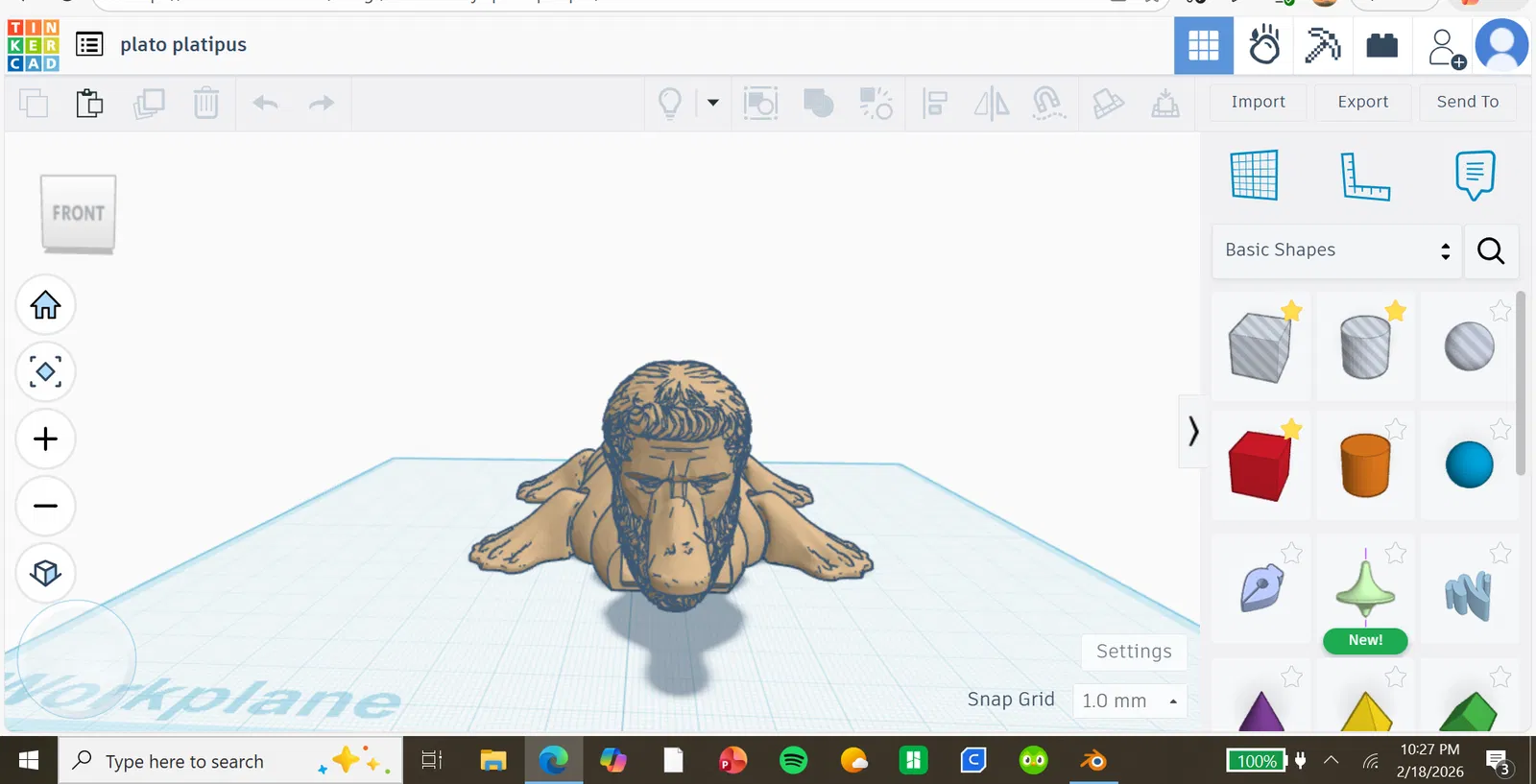The image size is (1536, 784).
Task: Click the Home view button
Action: (x=45, y=305)
